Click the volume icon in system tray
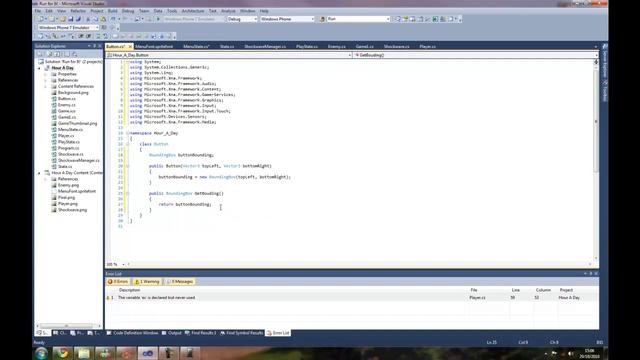The image size is (640, 360). click(571, 353)
